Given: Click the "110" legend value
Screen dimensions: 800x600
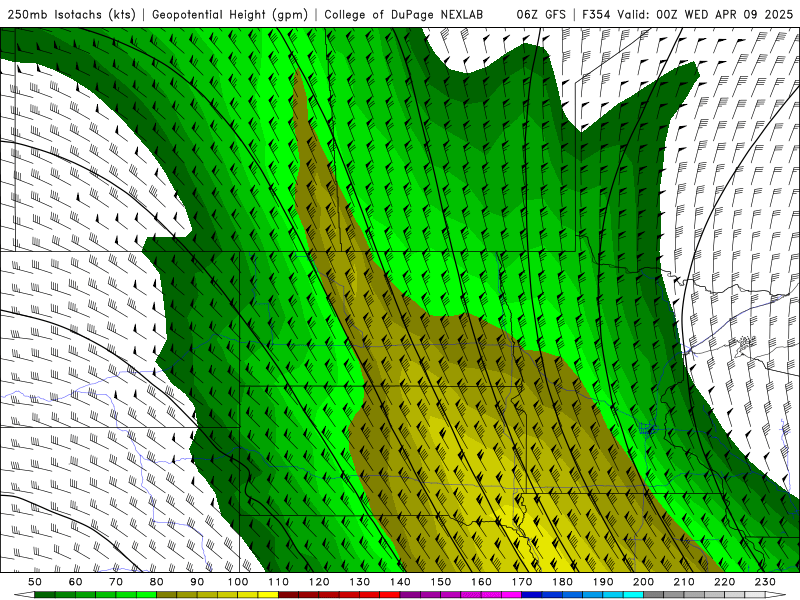Looking at the screenshot, I should tap(279, 582).
